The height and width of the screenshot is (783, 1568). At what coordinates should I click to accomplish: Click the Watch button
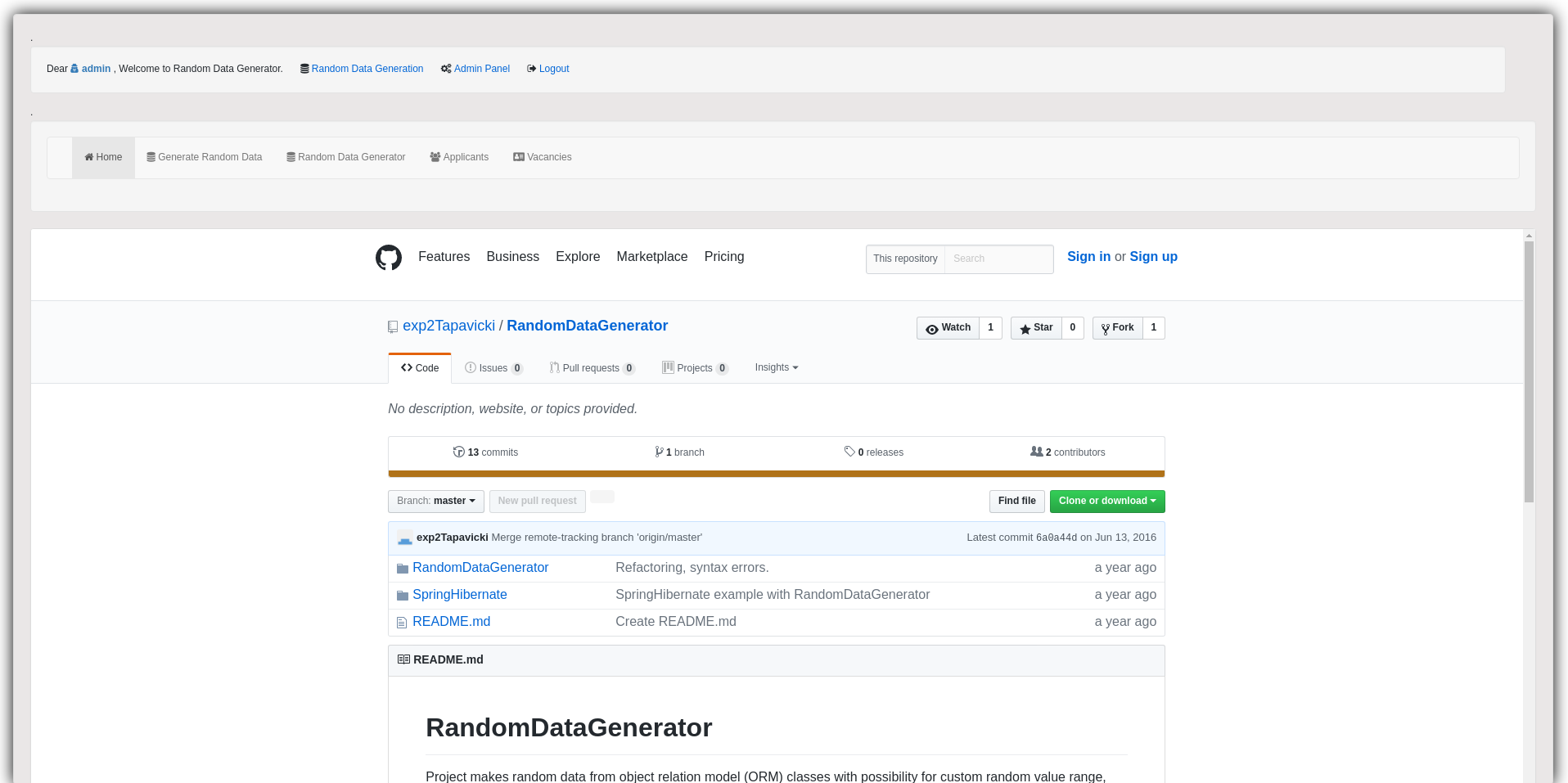[948, 328]
